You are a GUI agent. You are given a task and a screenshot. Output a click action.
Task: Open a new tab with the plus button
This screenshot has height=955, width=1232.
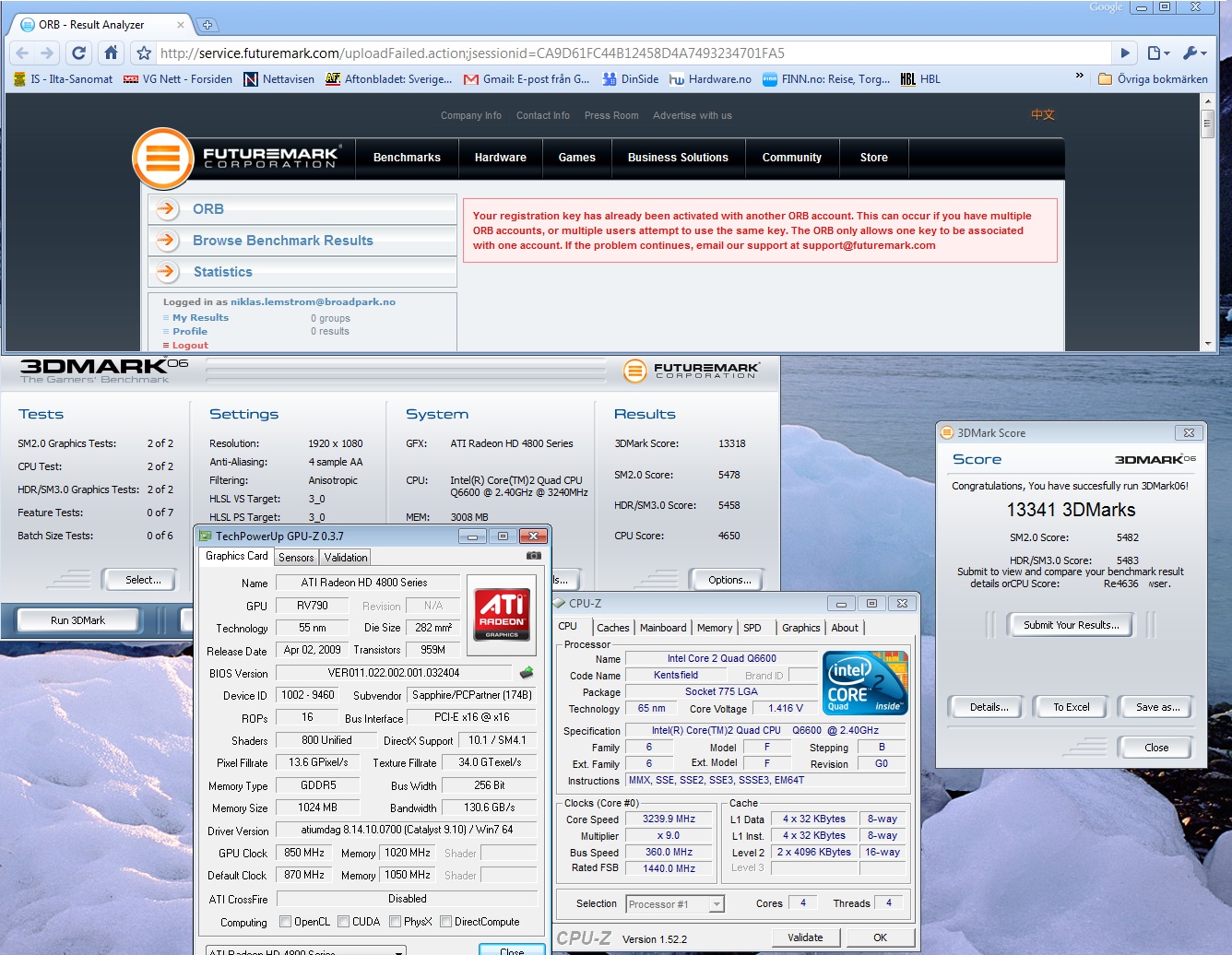207,25
